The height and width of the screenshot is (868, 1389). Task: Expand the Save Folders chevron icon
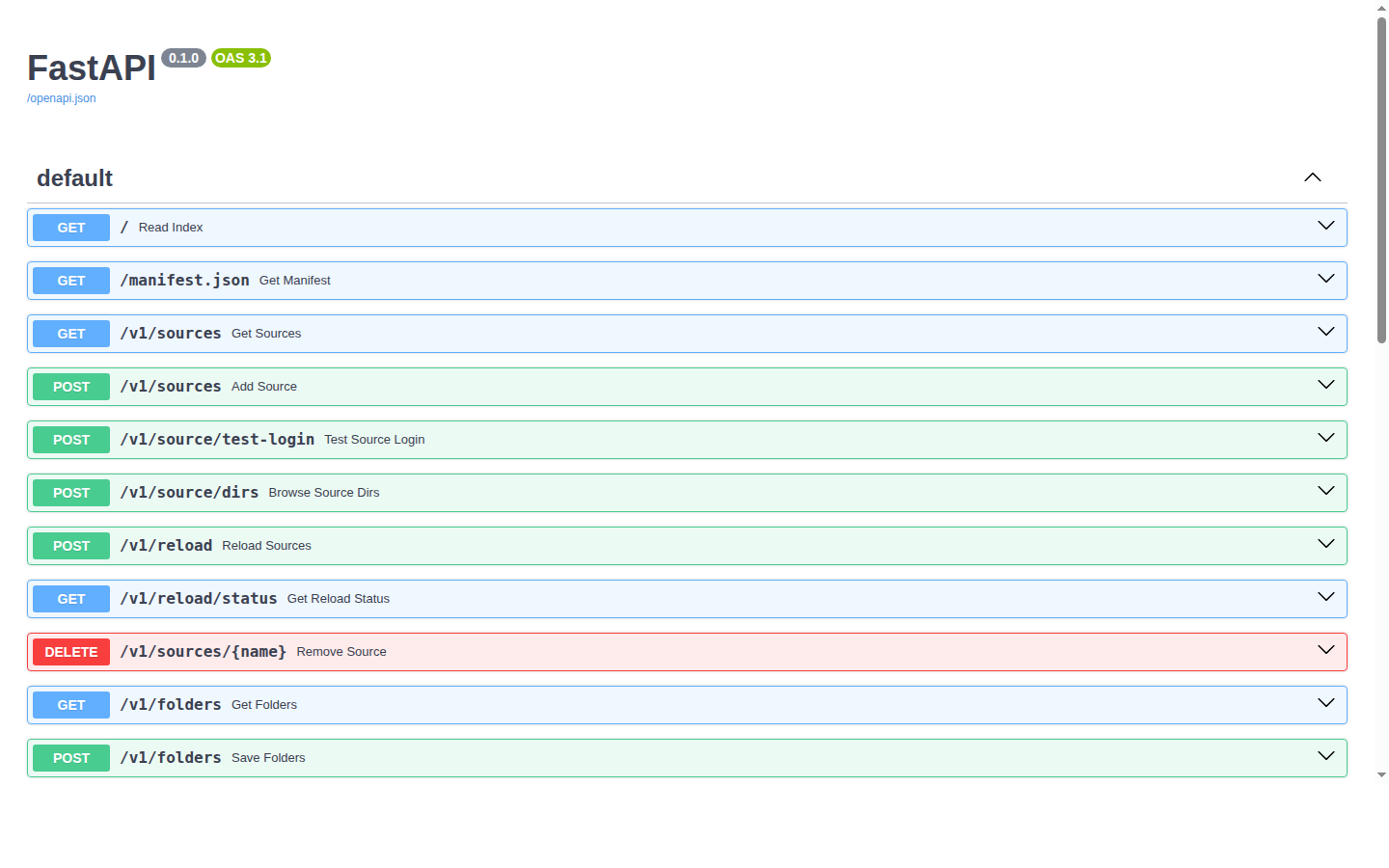(x=1325, y=756)
